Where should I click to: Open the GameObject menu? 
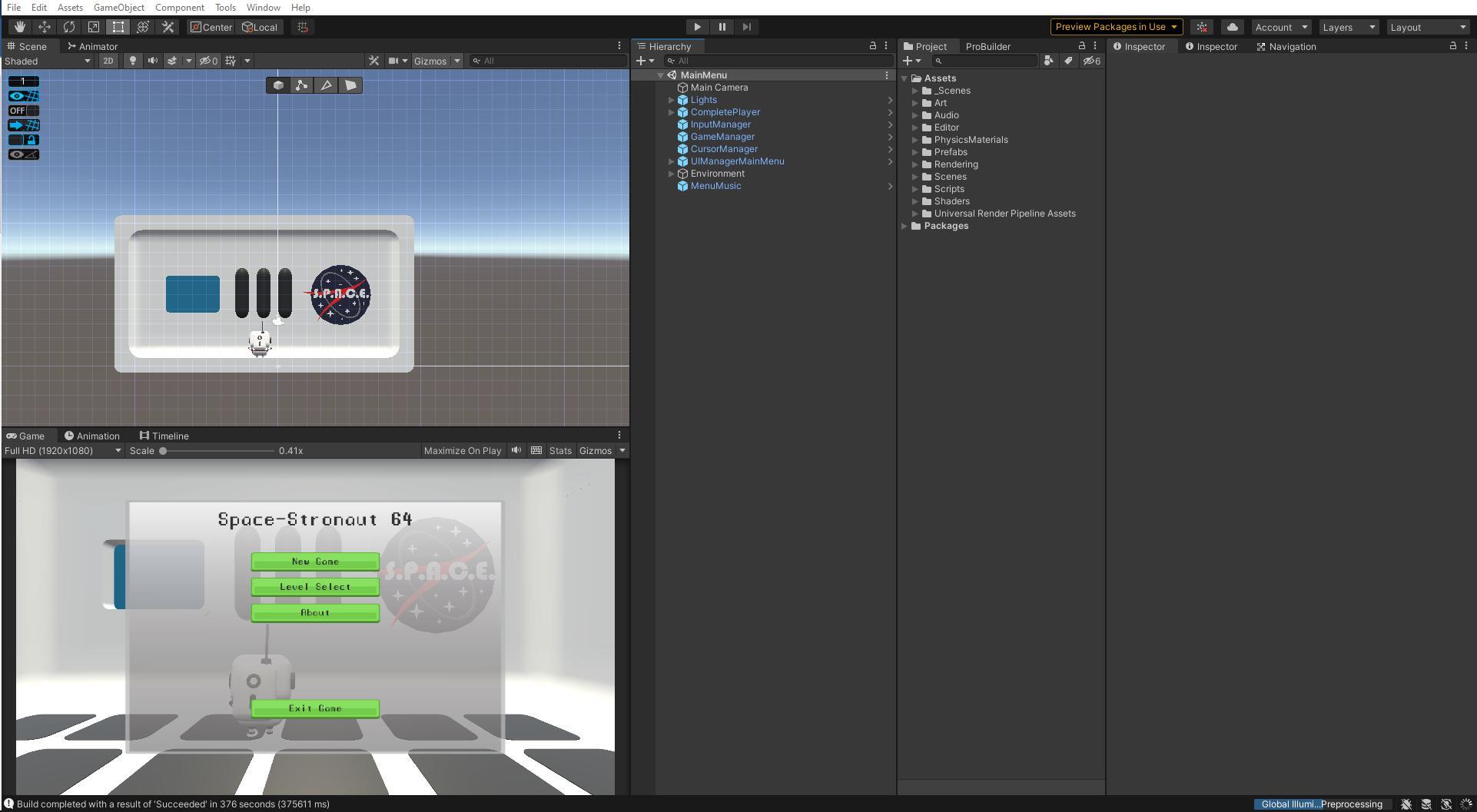[119, 7]
